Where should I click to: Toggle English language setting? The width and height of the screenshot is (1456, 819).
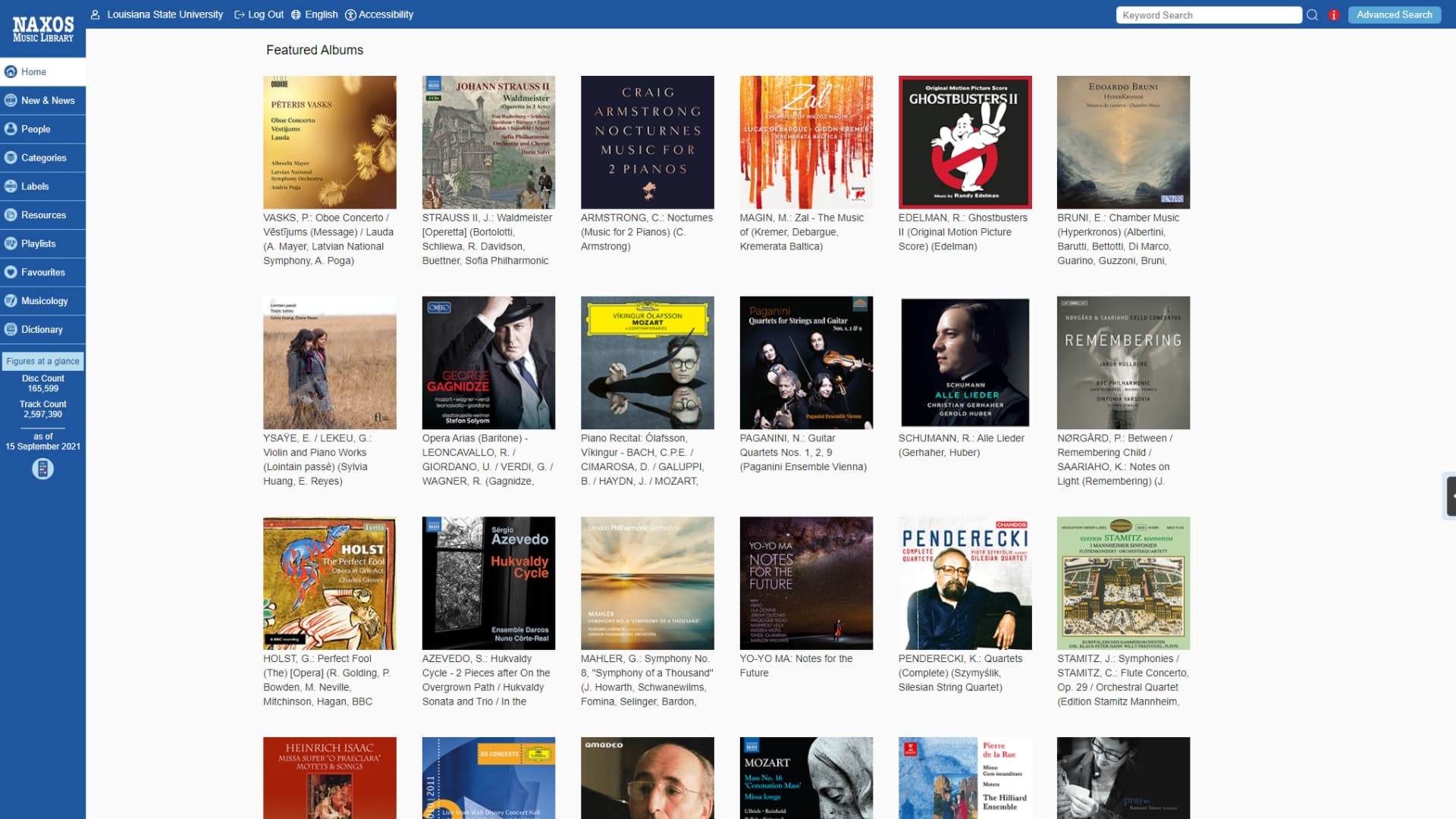pyautogui.click(x=313, y=14)
